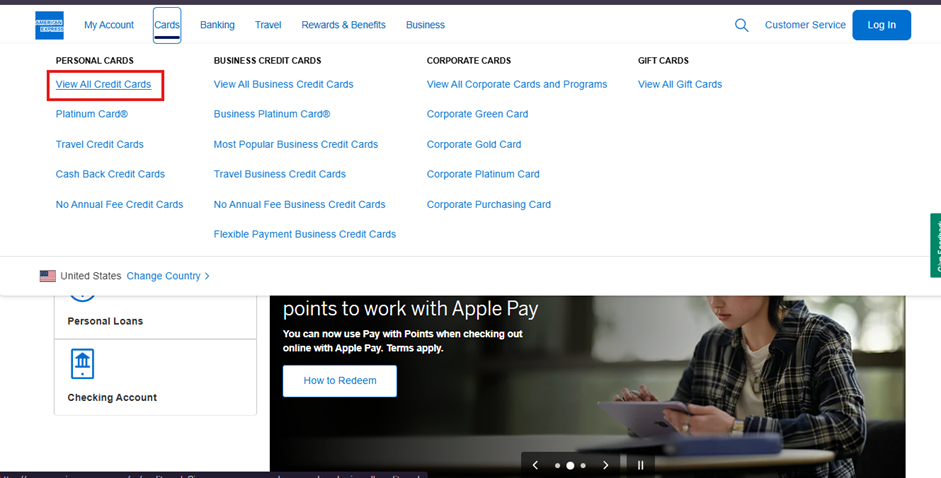Open Platinum Card® link
The image size is (941, 478).
92,114
